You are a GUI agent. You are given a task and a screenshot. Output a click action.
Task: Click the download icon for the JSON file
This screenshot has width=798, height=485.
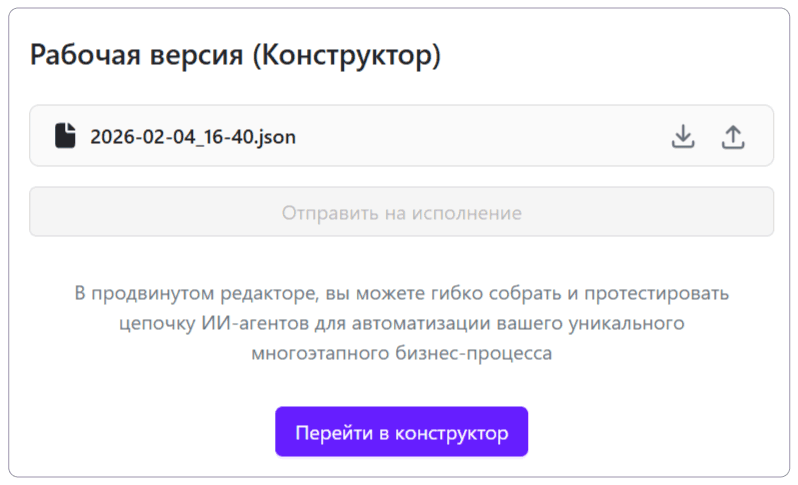(683, 136)
